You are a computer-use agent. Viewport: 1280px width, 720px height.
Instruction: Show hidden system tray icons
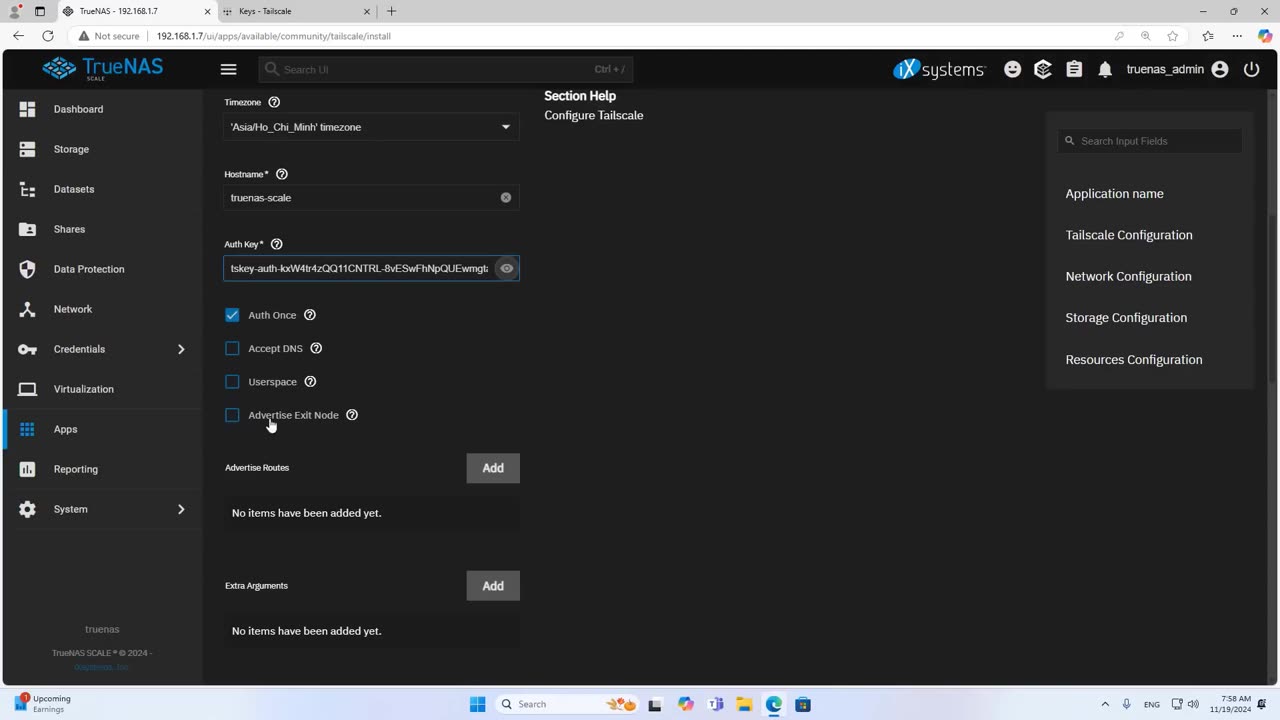click(x=1105, y=704)
